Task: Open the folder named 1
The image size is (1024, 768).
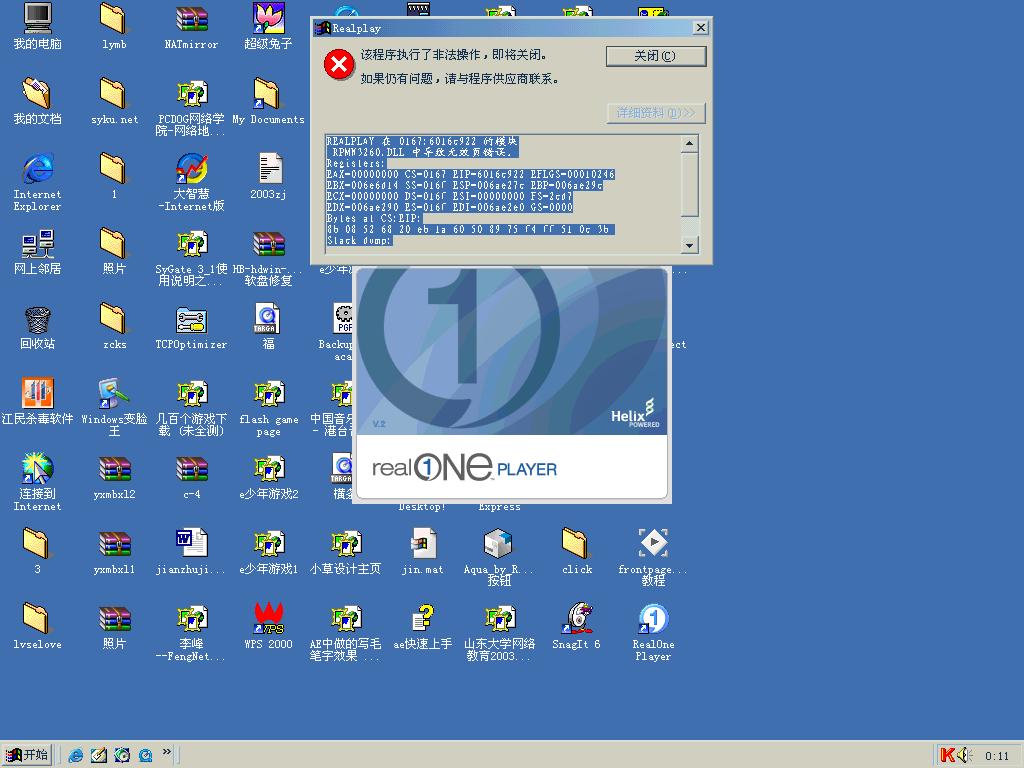Action: tap(114, 168)
